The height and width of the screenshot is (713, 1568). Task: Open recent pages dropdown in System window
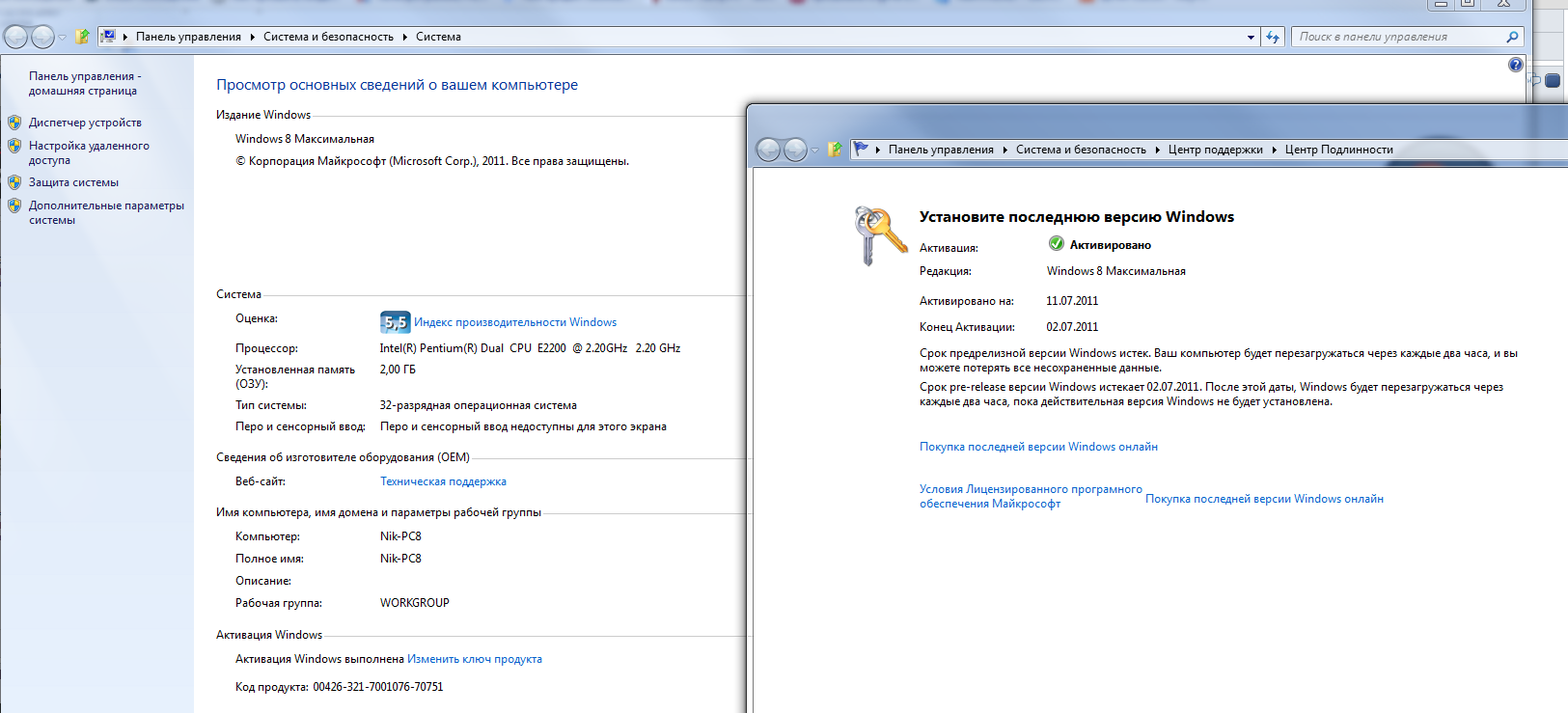pos(63,38)
